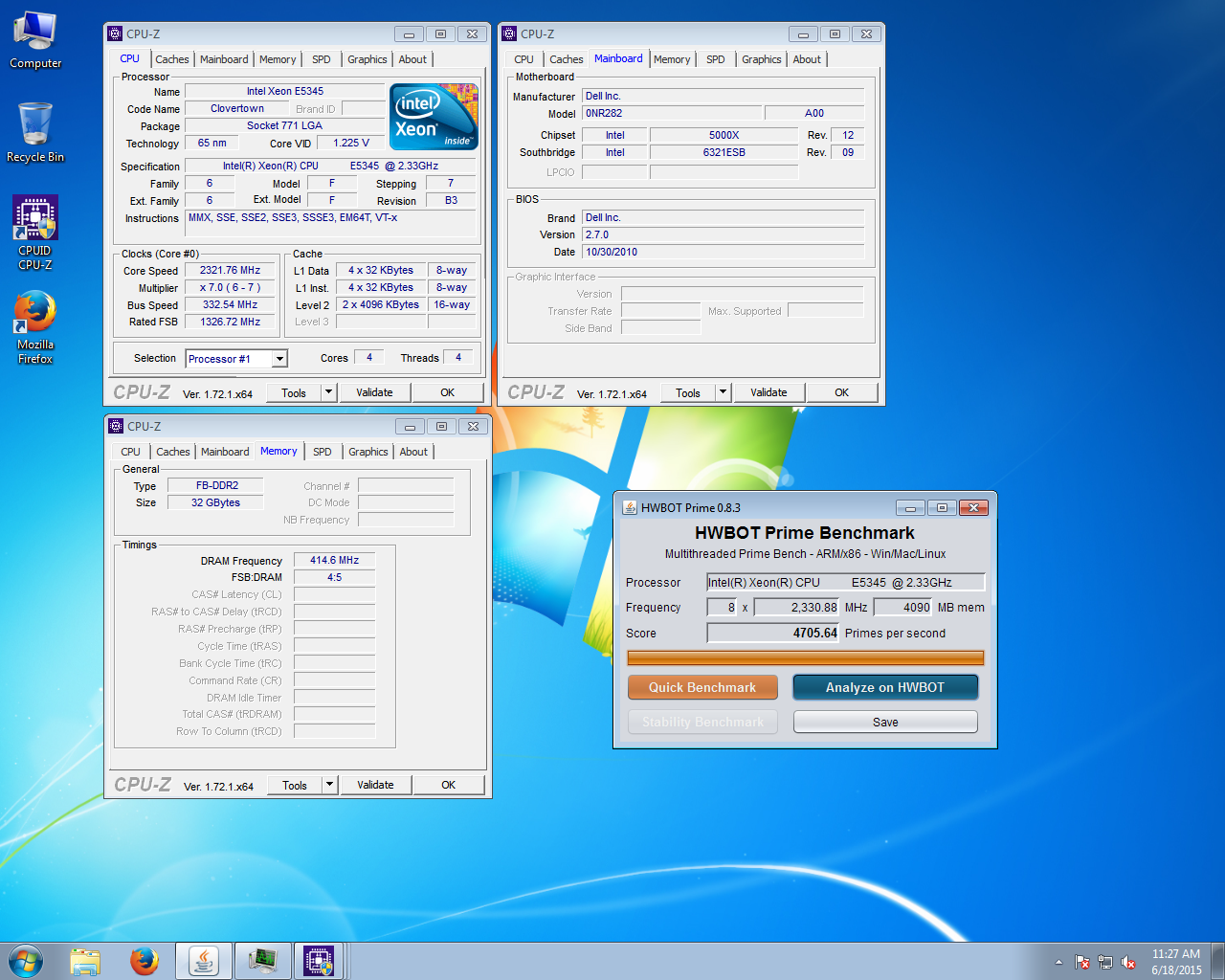This screenshot has height=980, width=1225.
Task: Expand Tools arrow in Memory window
Action: tap(329, 785)
